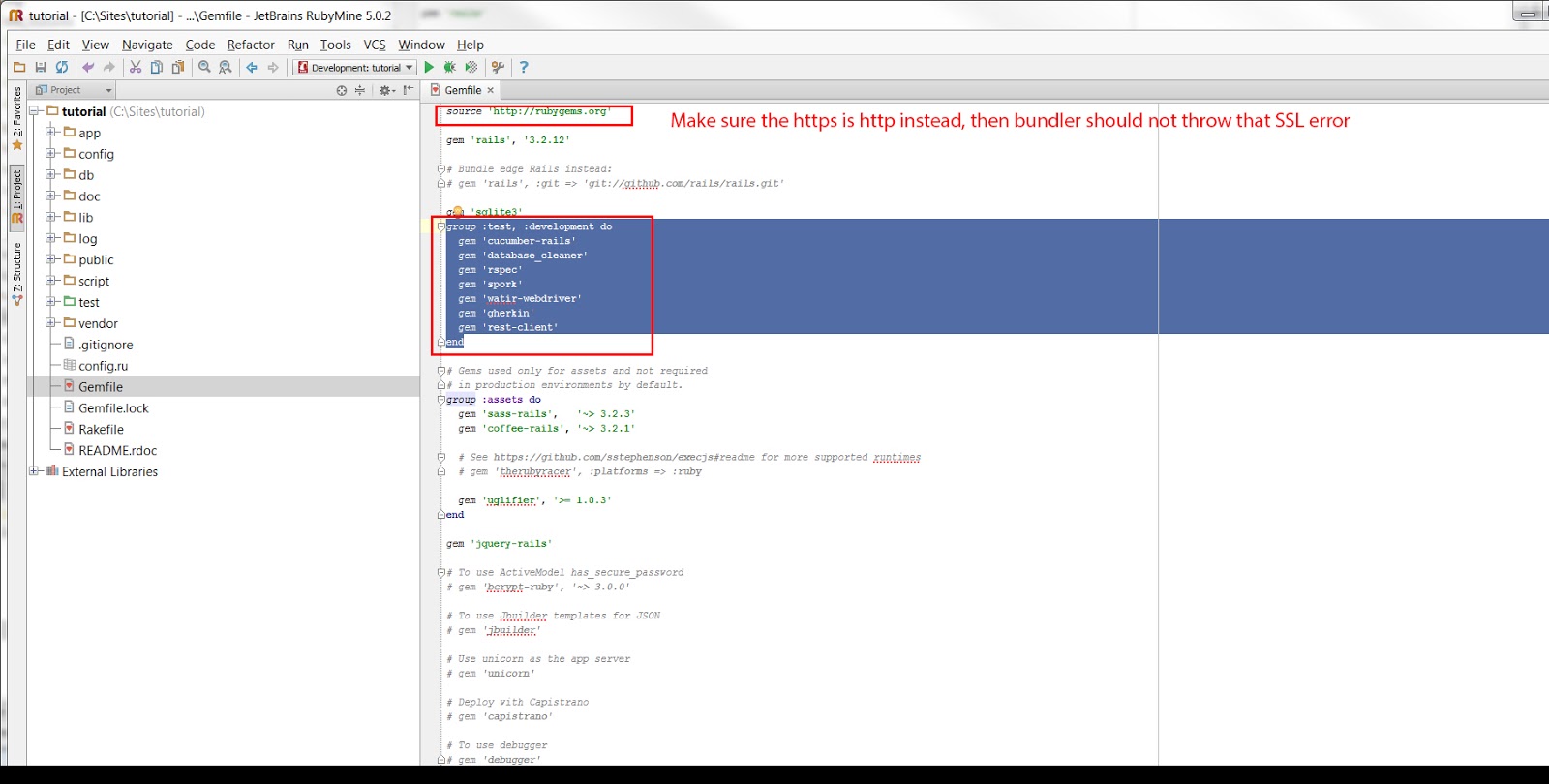
Task: Expand the config folder
Action: [x=51, y=154]
